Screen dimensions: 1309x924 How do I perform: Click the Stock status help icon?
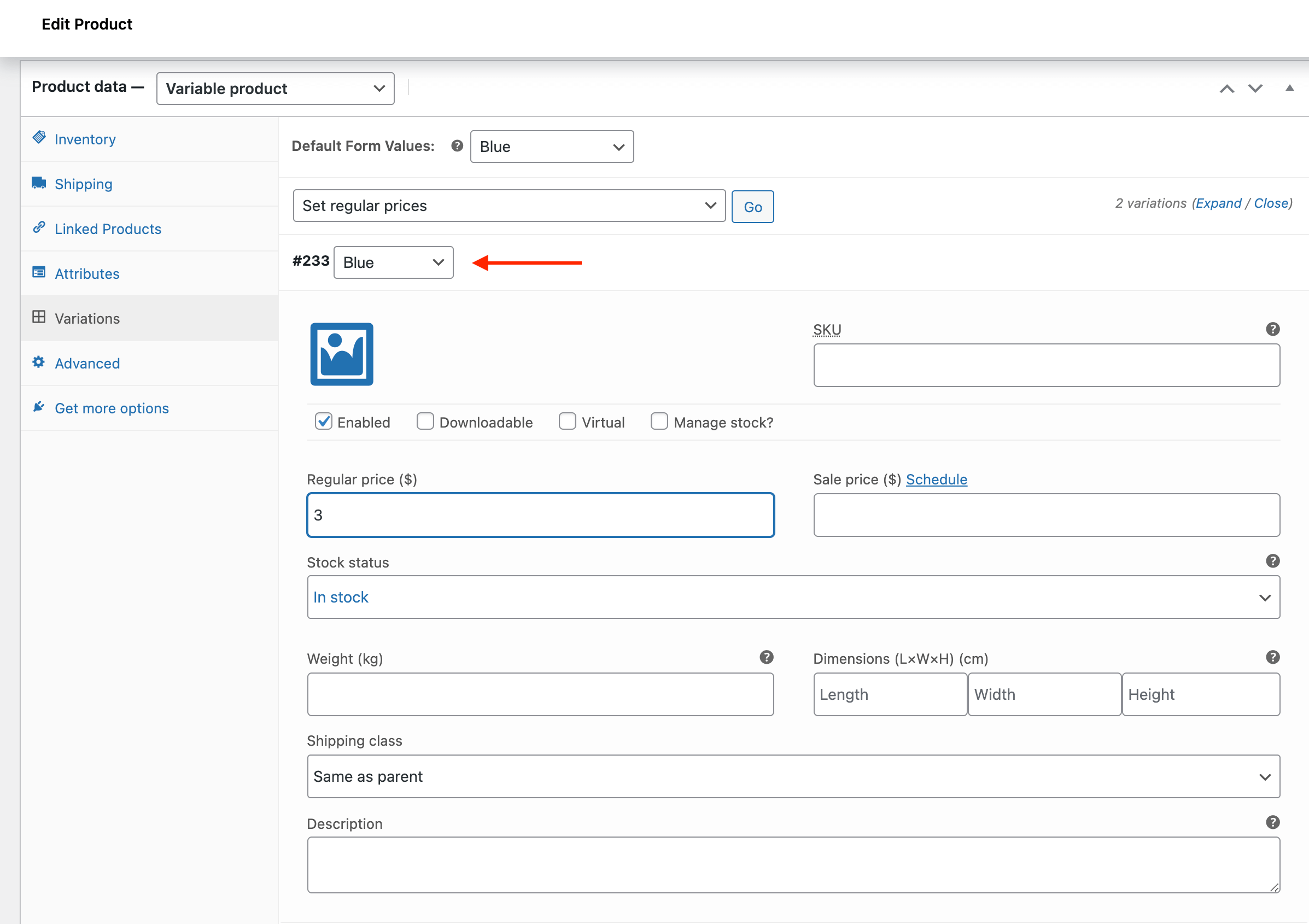1272,561
